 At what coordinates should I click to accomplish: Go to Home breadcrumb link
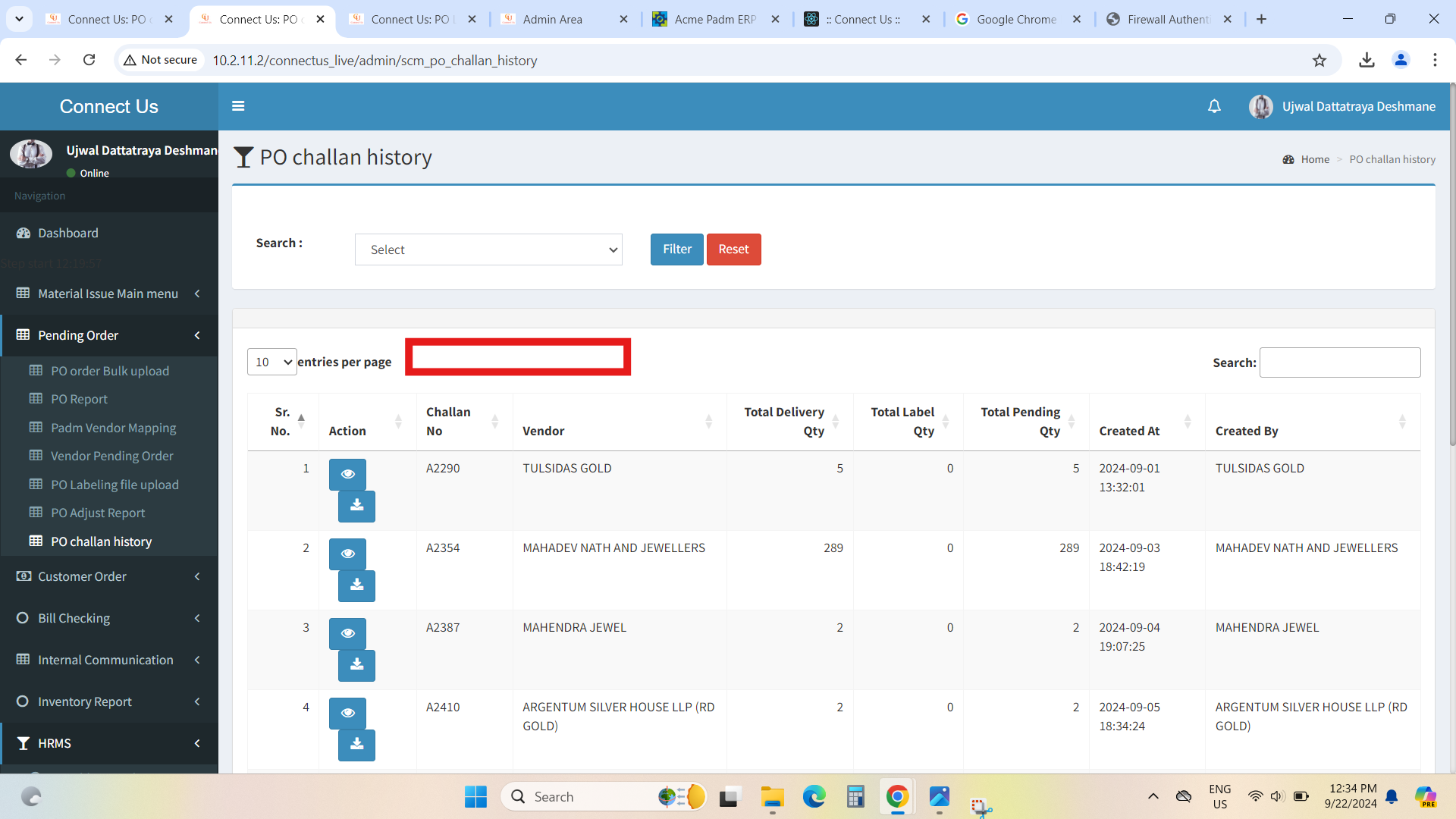coord(1315,159)
